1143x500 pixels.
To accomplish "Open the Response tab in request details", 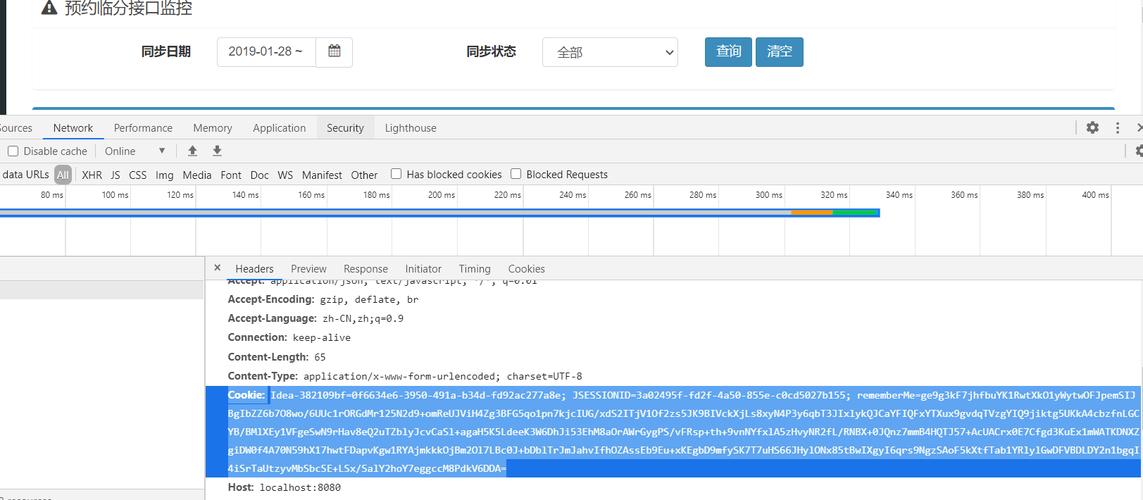I will click(365, 268).
